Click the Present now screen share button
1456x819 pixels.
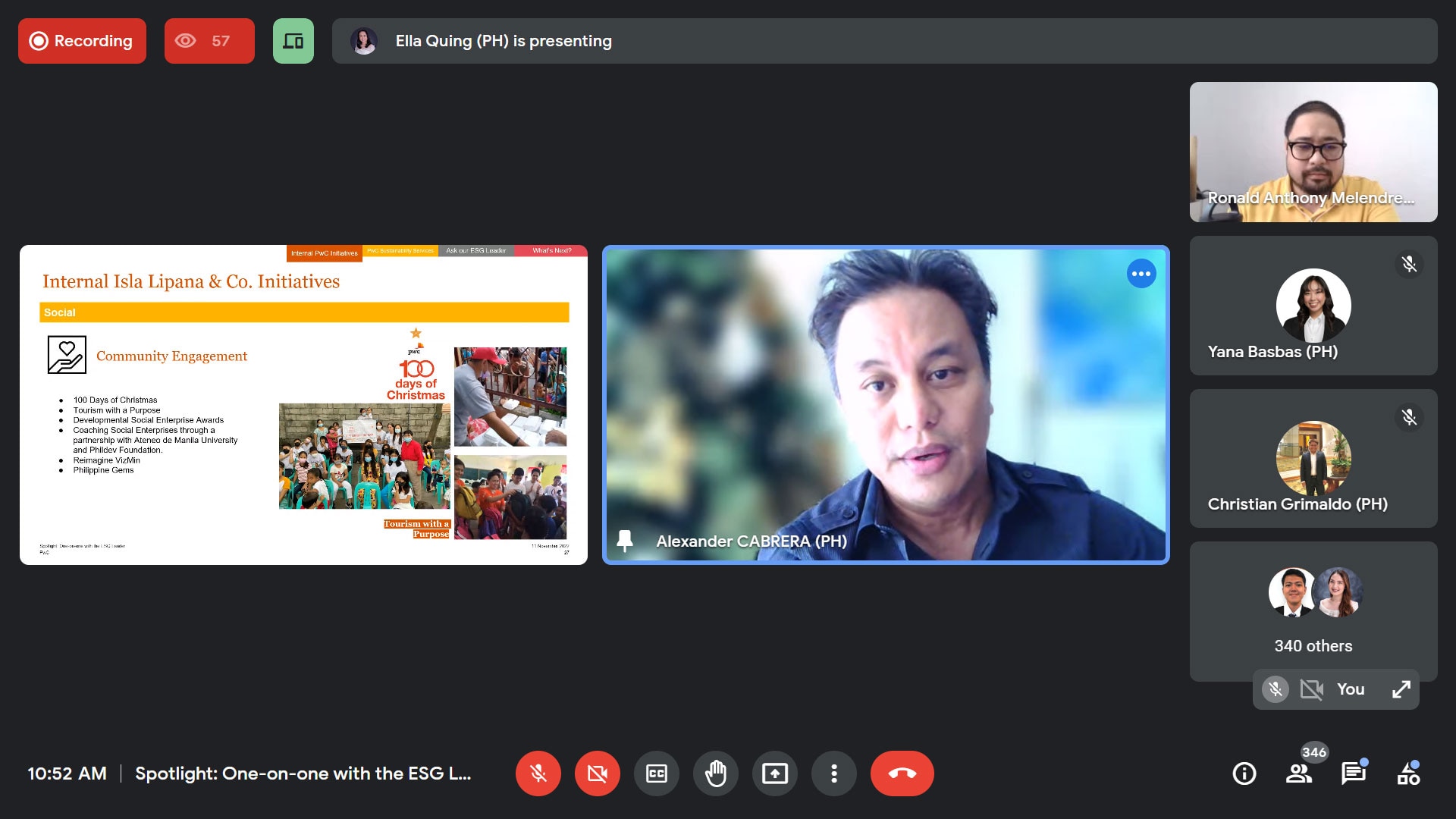775,773
